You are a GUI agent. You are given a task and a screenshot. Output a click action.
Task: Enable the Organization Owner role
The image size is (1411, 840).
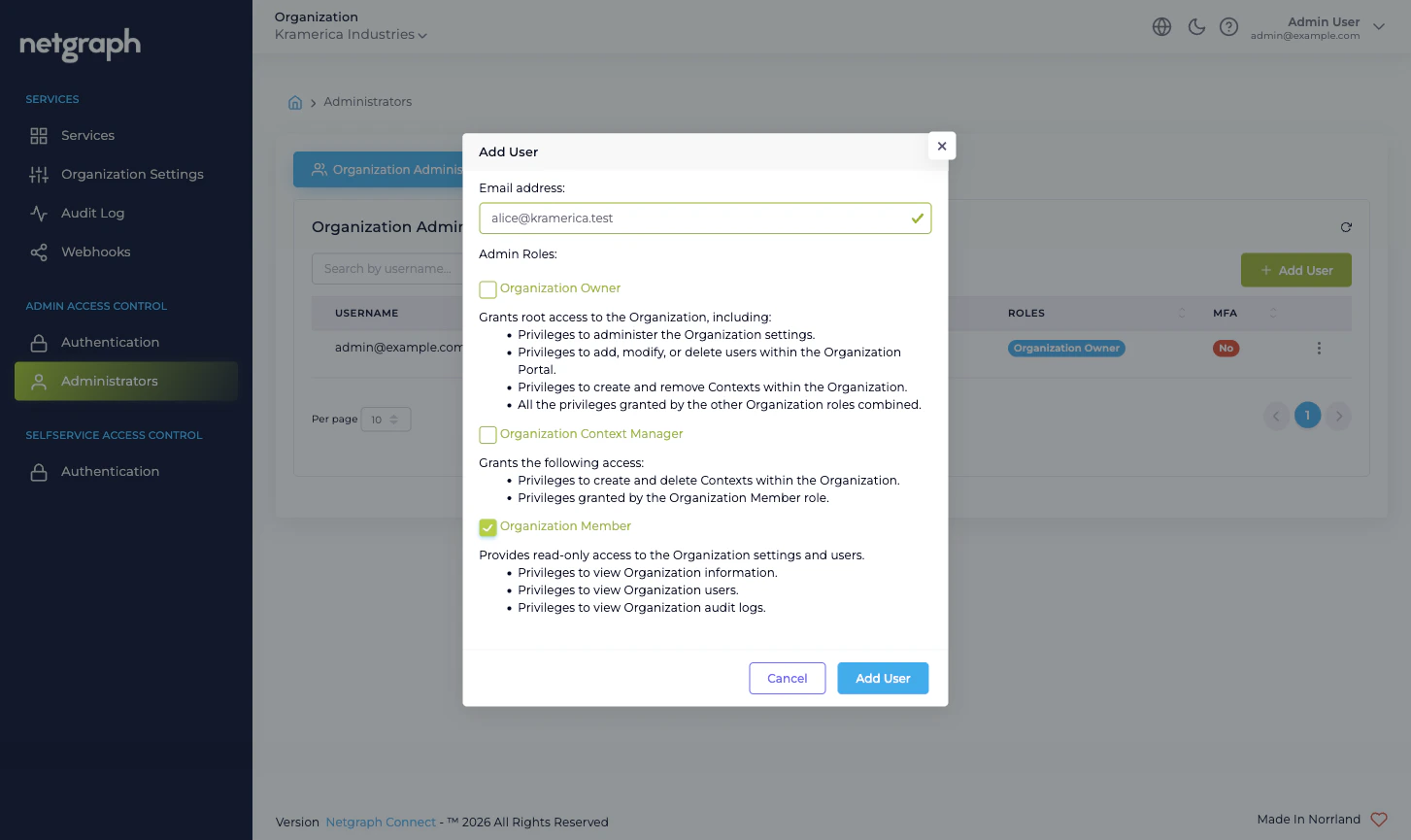point(488,289)
